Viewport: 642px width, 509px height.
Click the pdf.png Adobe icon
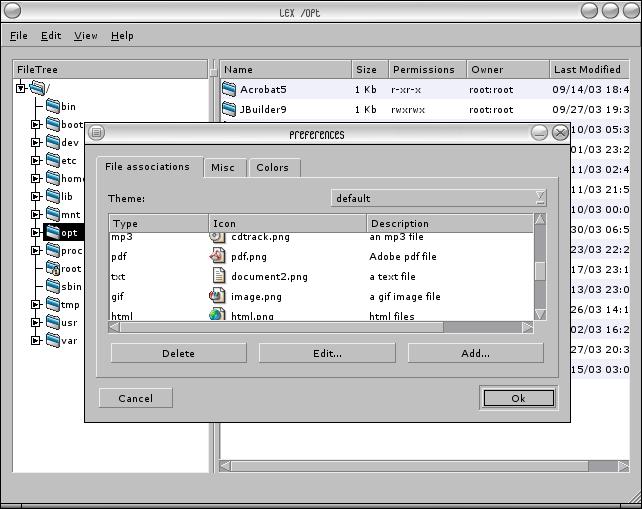click(x=217, y=256)
